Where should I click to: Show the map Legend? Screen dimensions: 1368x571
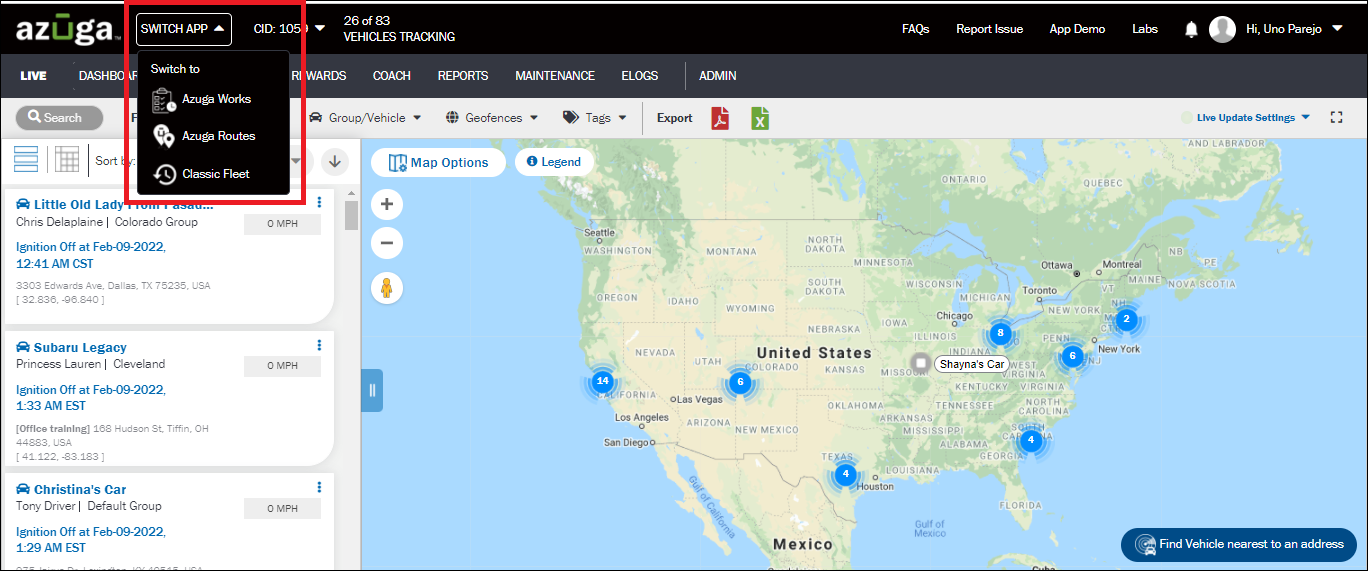point(553,162)
